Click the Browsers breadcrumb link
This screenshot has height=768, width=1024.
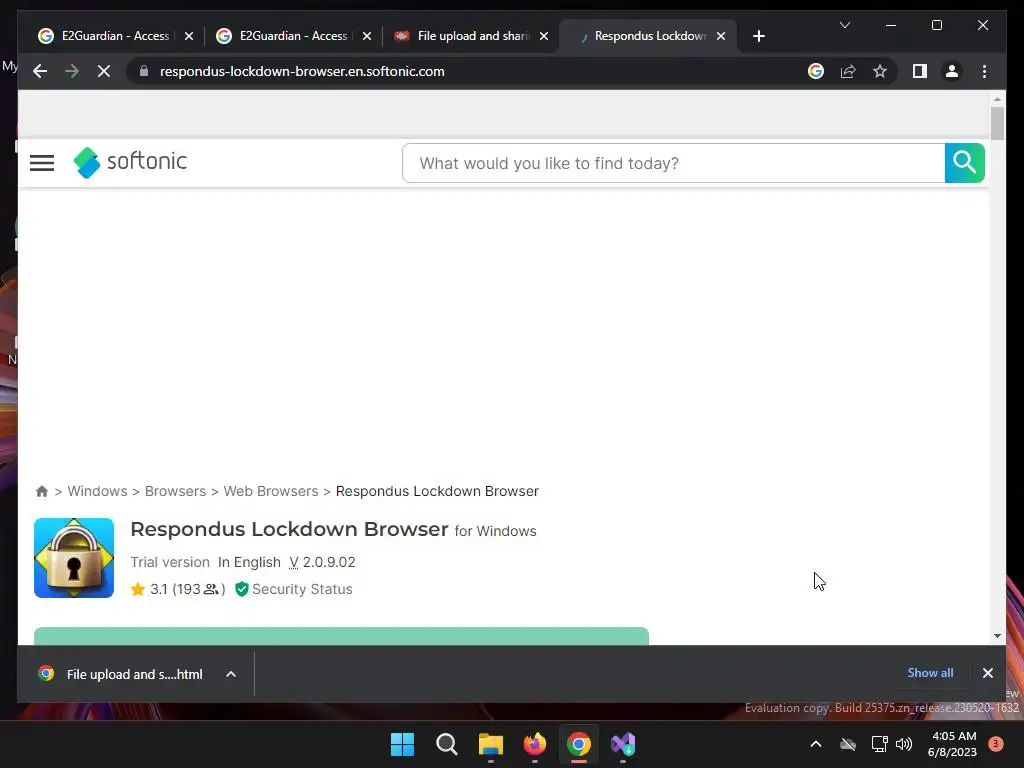175,491
